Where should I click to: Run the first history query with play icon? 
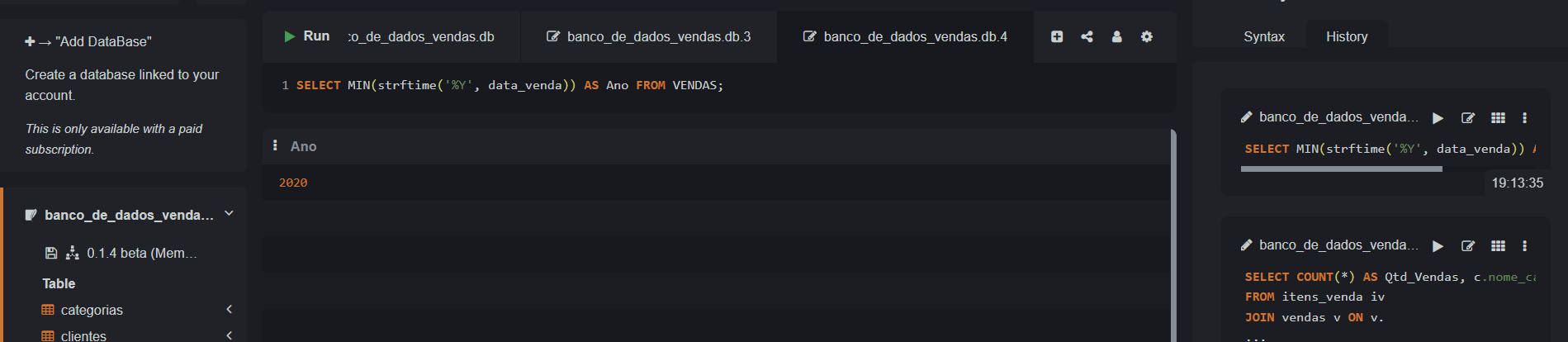[1438, 118]
